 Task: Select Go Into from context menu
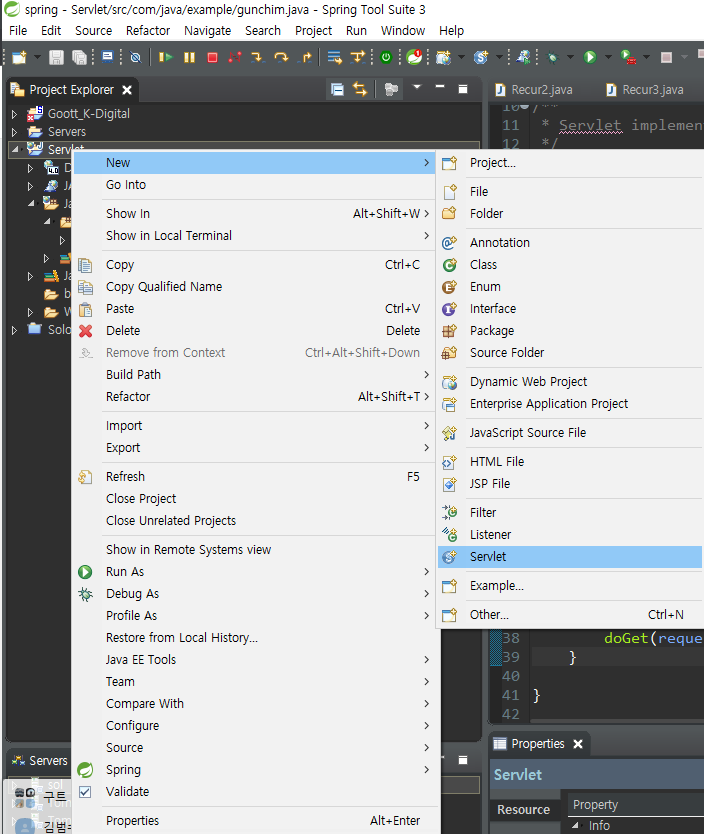click(x=254, y=185)
